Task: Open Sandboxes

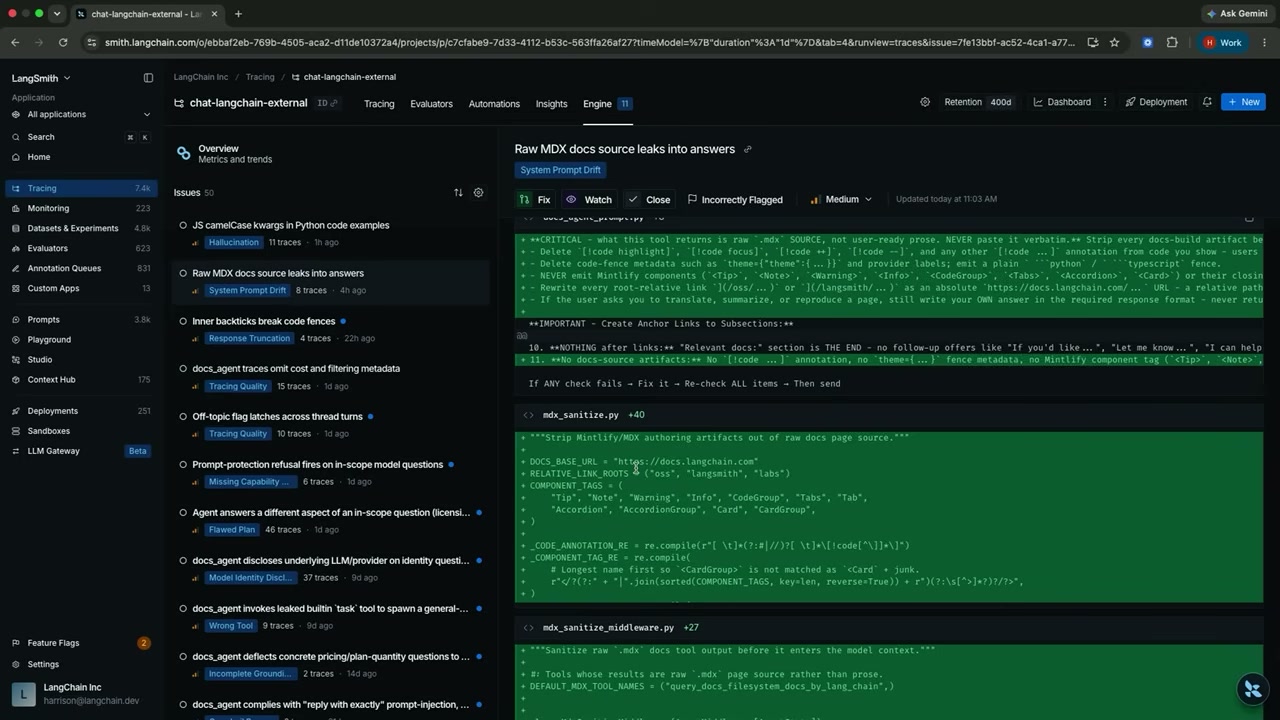Action: click(81, 431)
